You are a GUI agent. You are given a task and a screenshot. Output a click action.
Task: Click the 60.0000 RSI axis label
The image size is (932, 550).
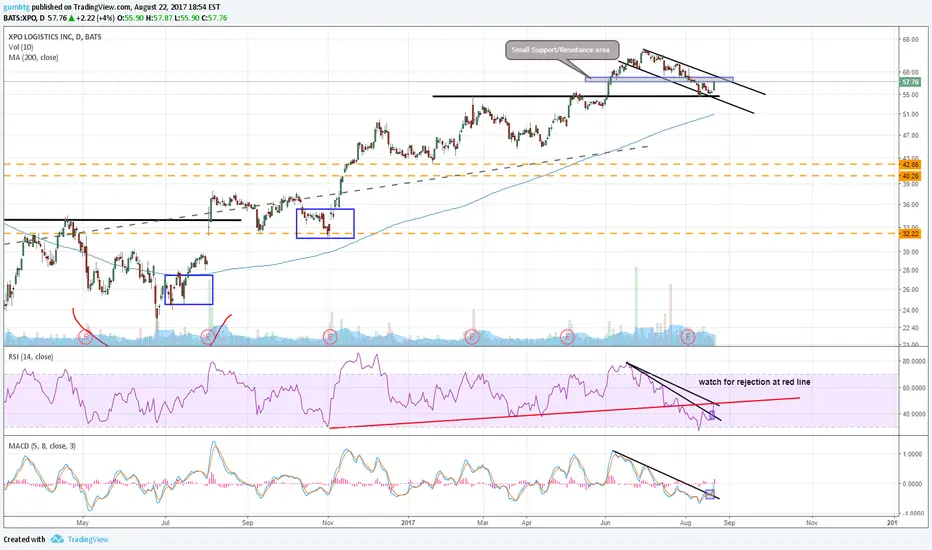pyautogui.click(x=912, y=388)
